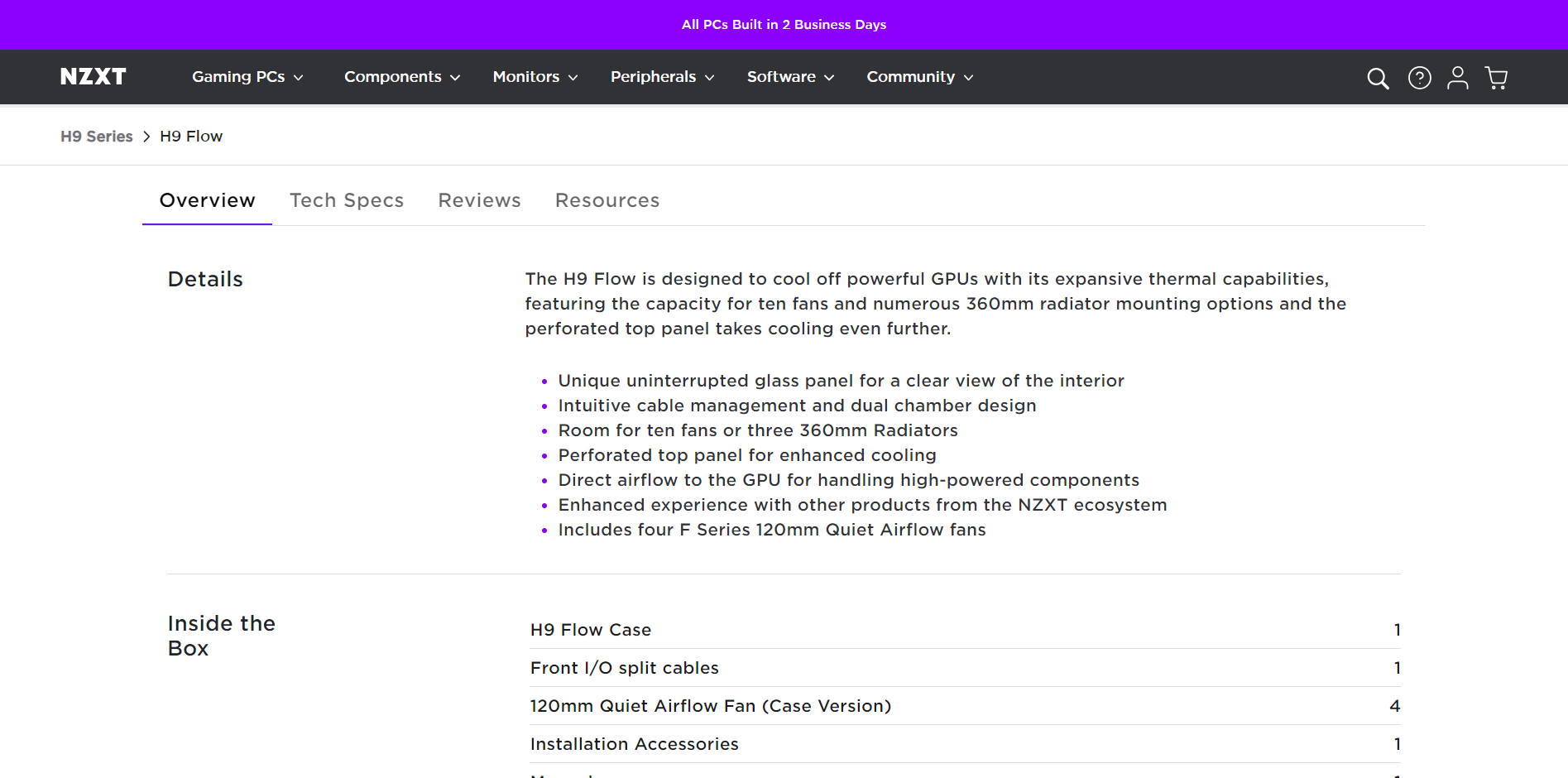Expand the Software menu
The image size is (1568, 778).
click(790, 77)
